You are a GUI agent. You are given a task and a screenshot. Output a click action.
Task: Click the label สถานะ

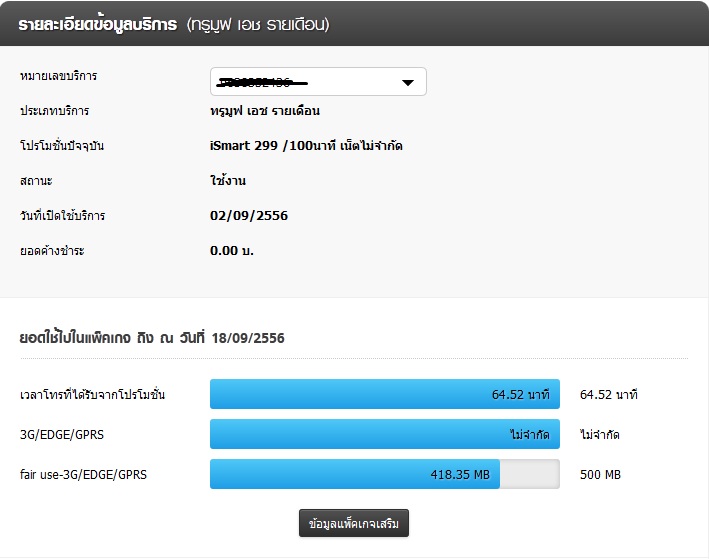click(x=36, y=181)
